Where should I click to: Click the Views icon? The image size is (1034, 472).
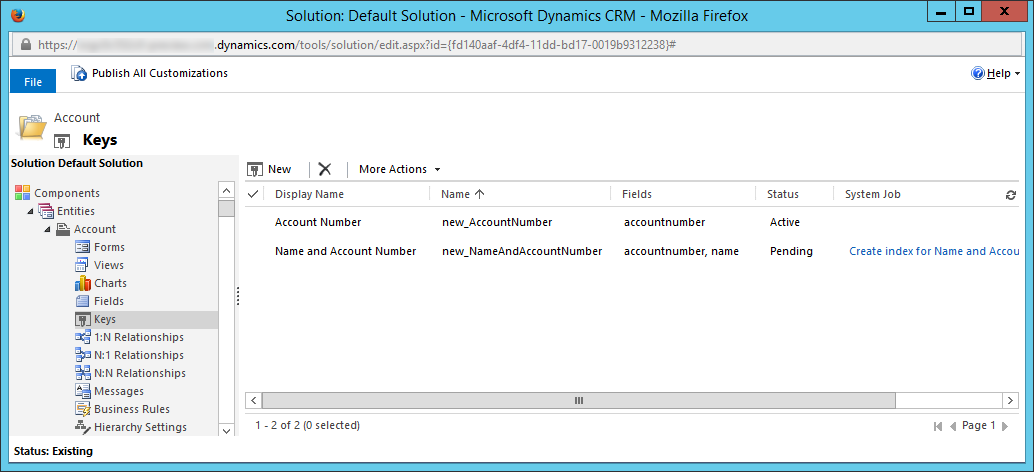(x=82, y=265)
